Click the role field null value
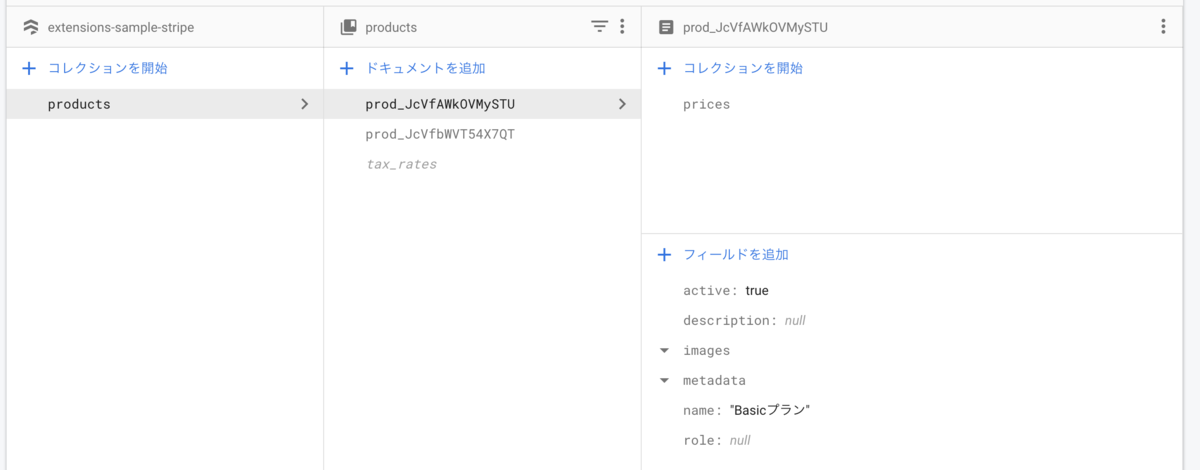Viewport: 1200px width, 470px height. pos(740,441)
